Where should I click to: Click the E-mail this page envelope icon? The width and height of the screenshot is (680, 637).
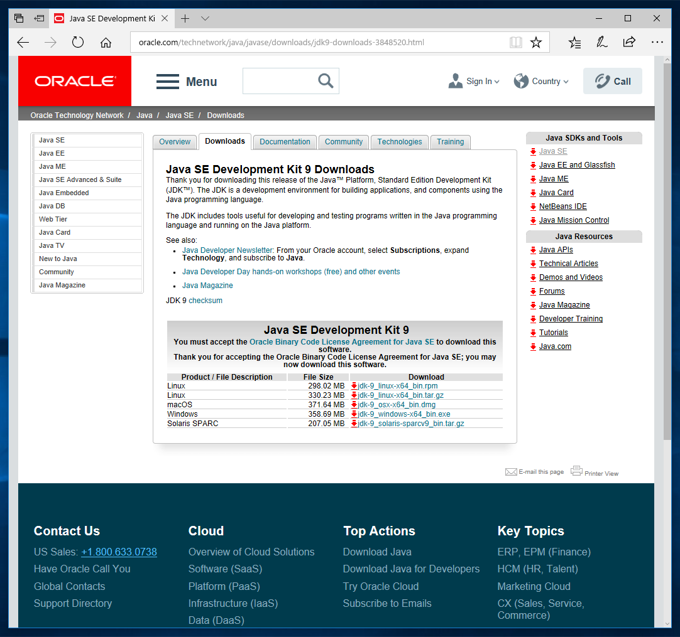point(511,472)
